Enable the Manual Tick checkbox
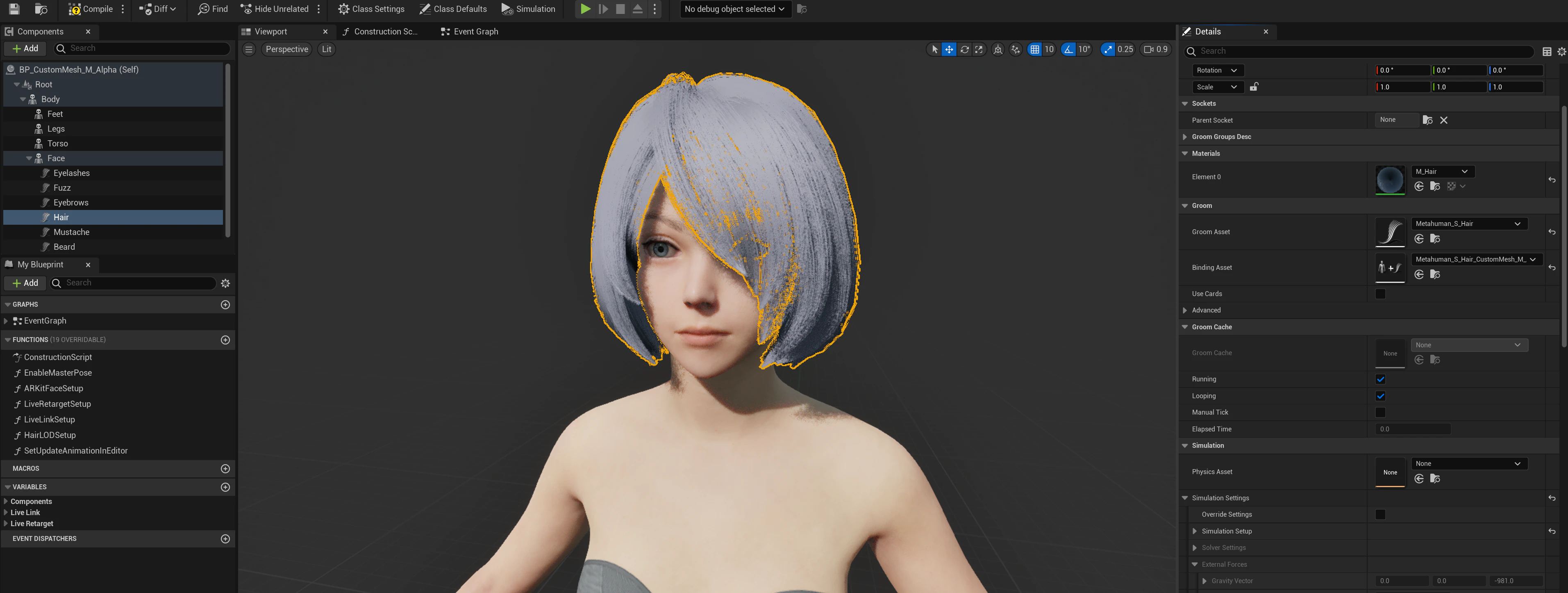1568x593 pixels. 1380,412
